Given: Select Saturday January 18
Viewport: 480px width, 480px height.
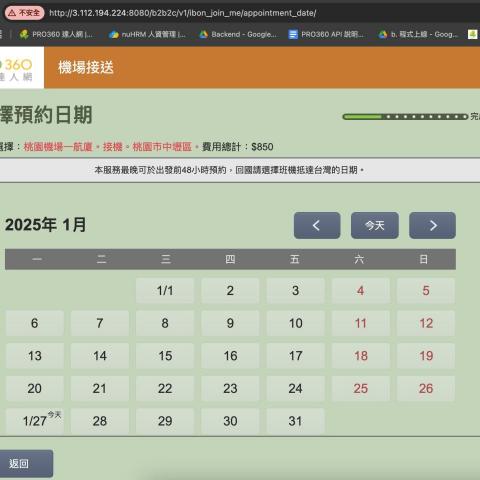Looking at the screenshot, I should 361,356.
